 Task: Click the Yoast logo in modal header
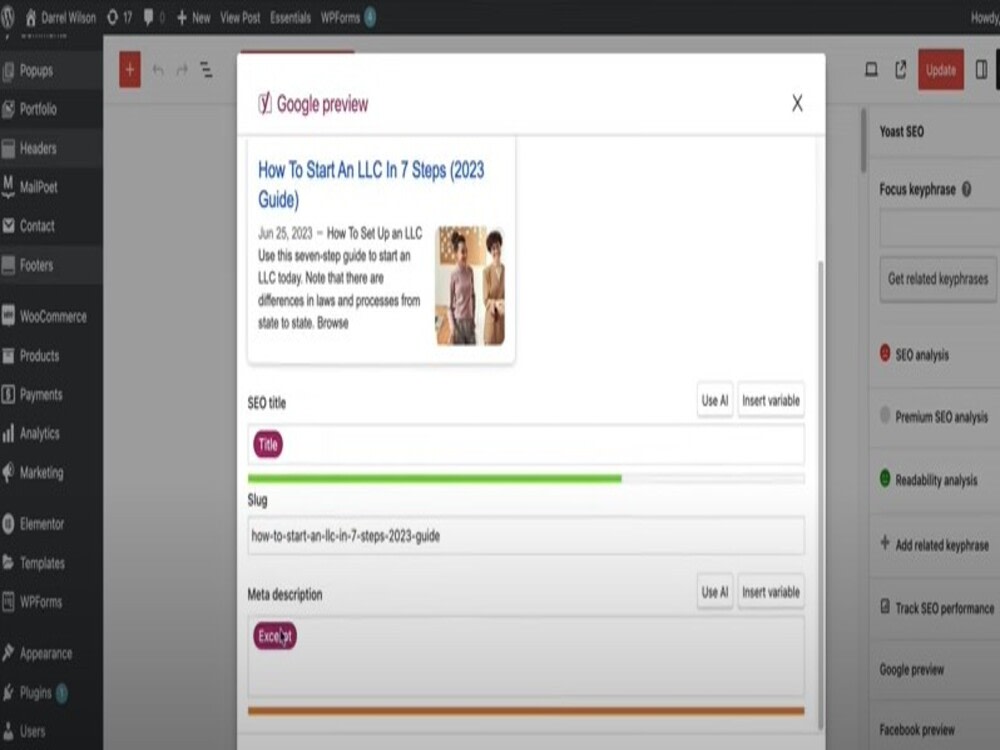(x=265, y=103)
